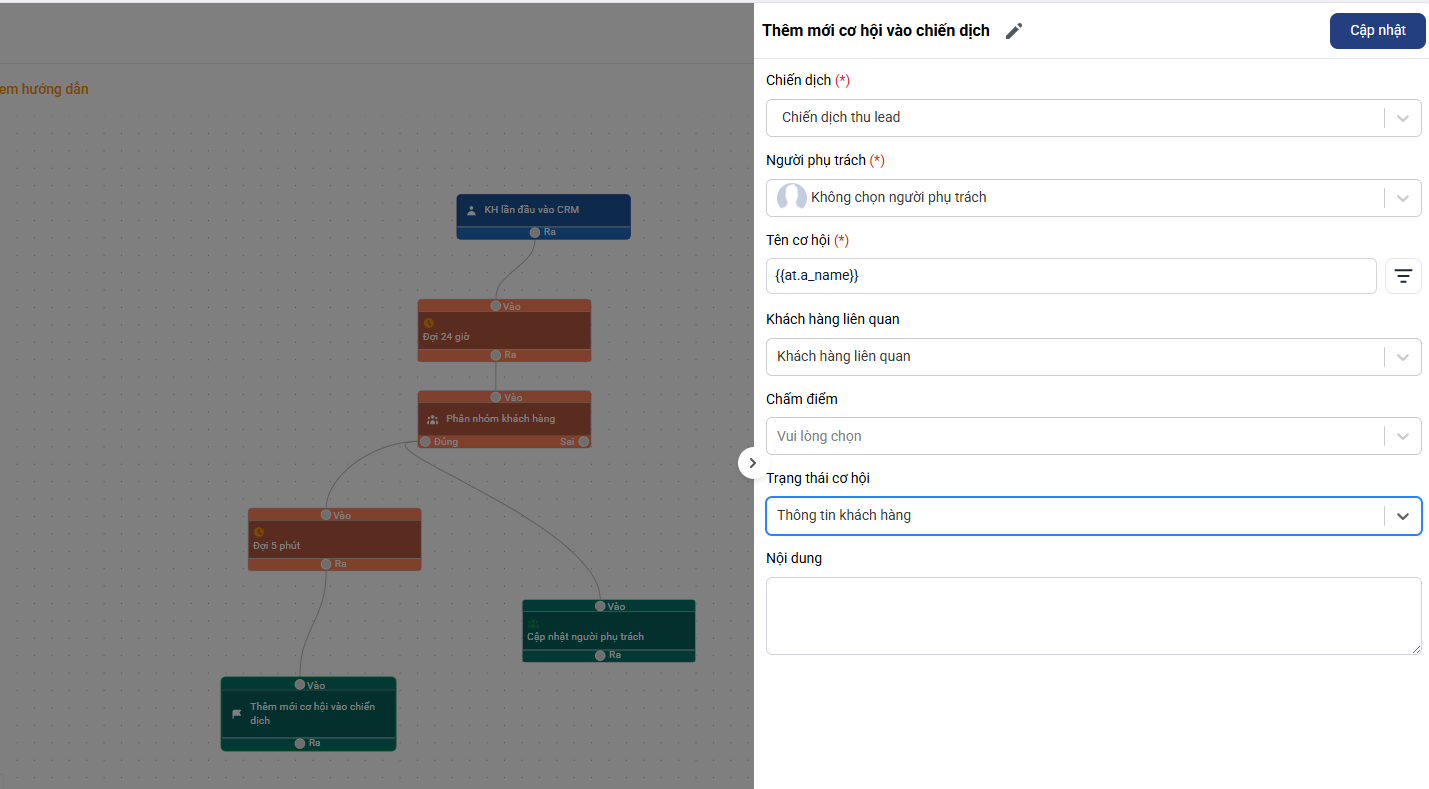Screen dimensions: 1429x789
Task: Collapse the side panel with the arrow handle
Action: click(x=752, y=463)
